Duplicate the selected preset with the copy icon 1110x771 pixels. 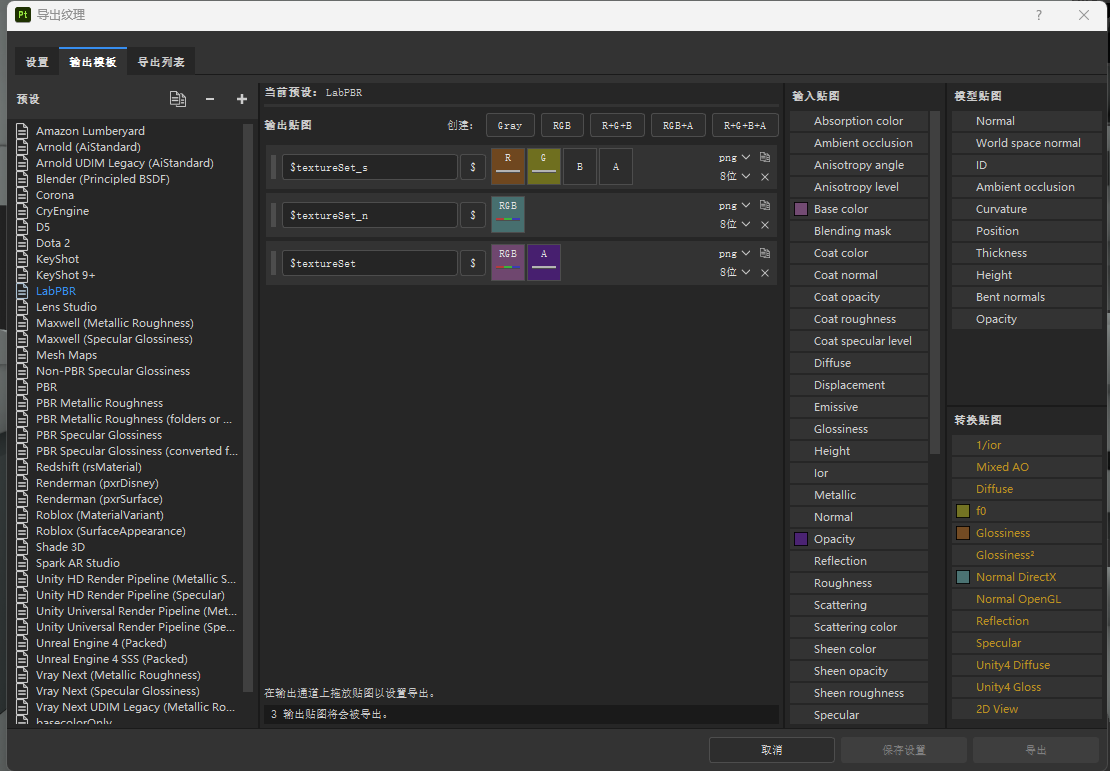pyautogui.click(x=178, y=99)
